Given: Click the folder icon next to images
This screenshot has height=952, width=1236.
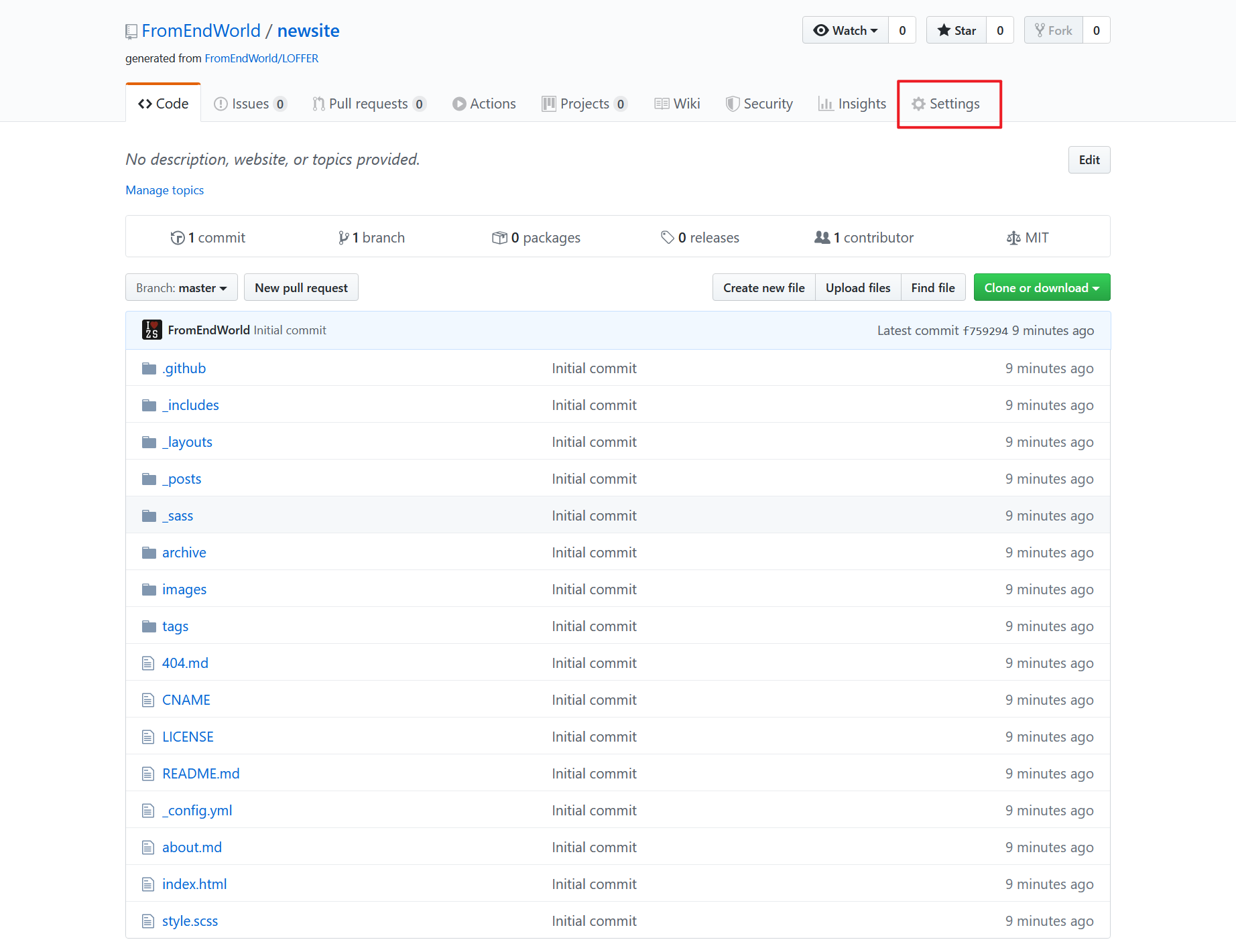Looking at the screenshot, I should tap(149, 590).
